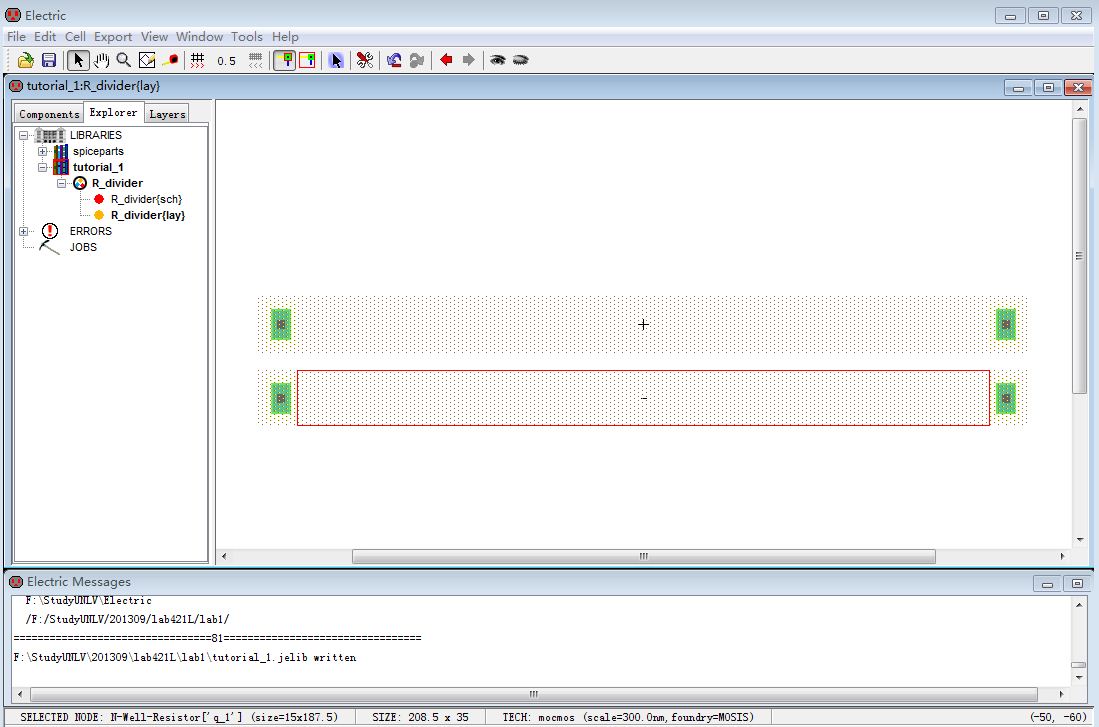Collapse the R_divider cell group
Image resolution: width=1099 pixels, height=727 pixels.
[x=62, y=183]
